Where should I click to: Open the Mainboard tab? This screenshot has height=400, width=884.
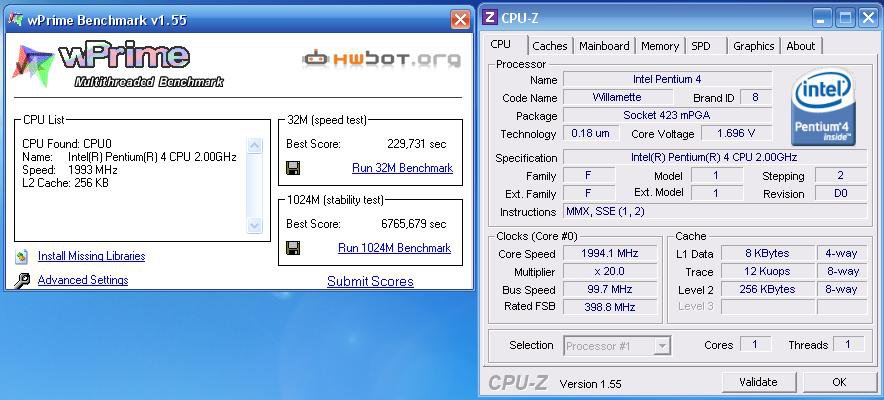click(x=604, y=46)
